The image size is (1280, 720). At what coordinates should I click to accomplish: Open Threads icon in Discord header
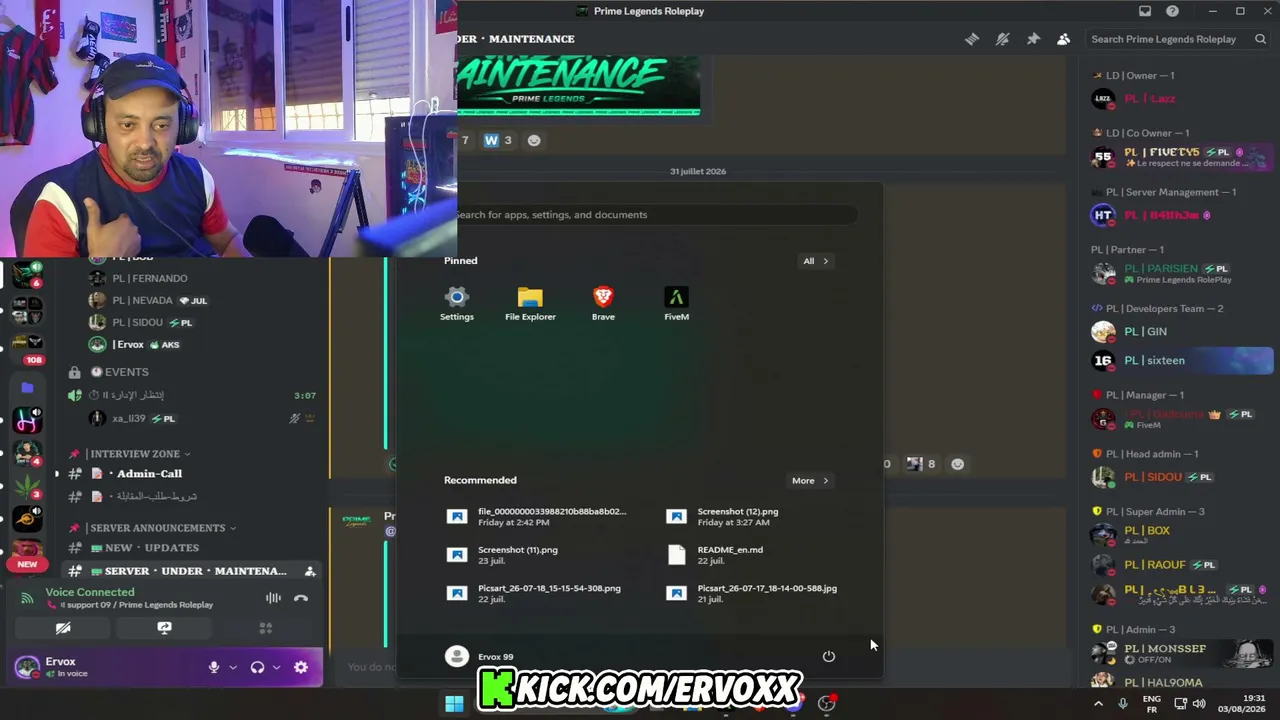click(x=971, y=39)
